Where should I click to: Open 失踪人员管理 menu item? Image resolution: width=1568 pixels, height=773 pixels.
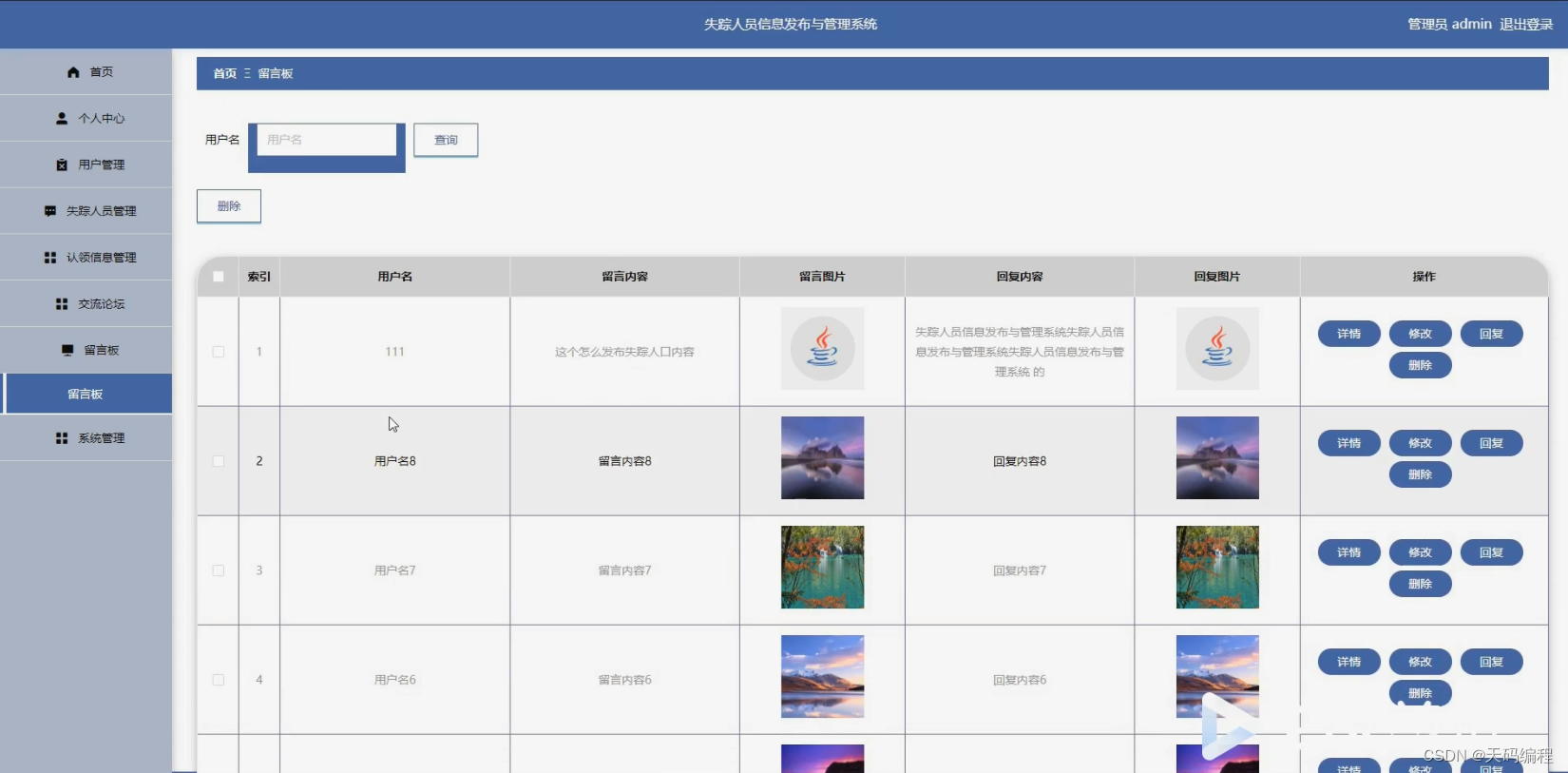(86, 211)
